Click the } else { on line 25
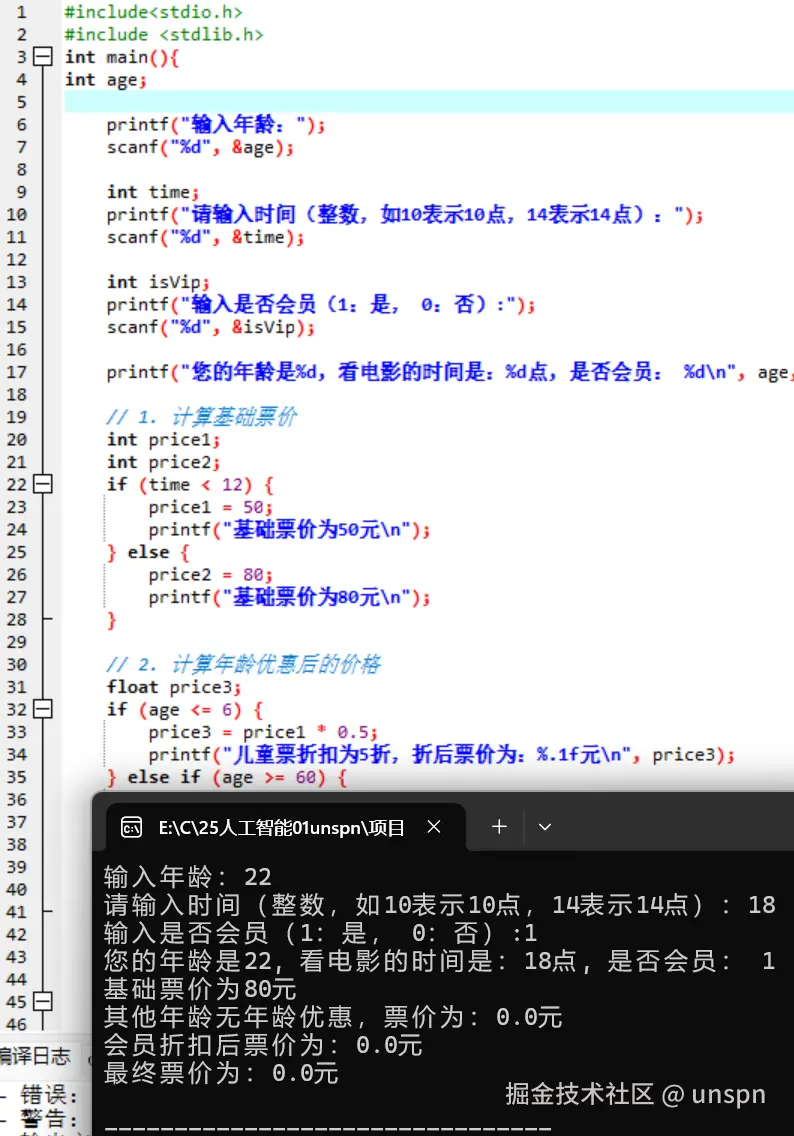Viewport: 794px width, 1136px height. (148, 552)
